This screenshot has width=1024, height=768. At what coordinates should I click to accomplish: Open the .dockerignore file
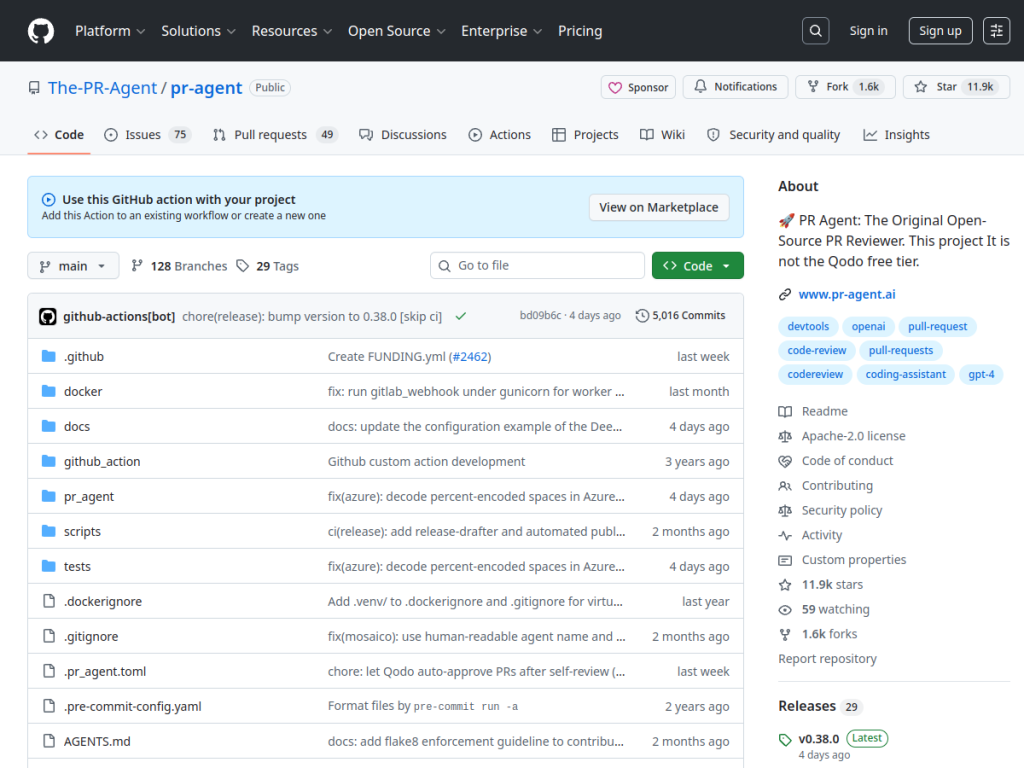click(103, 601)
